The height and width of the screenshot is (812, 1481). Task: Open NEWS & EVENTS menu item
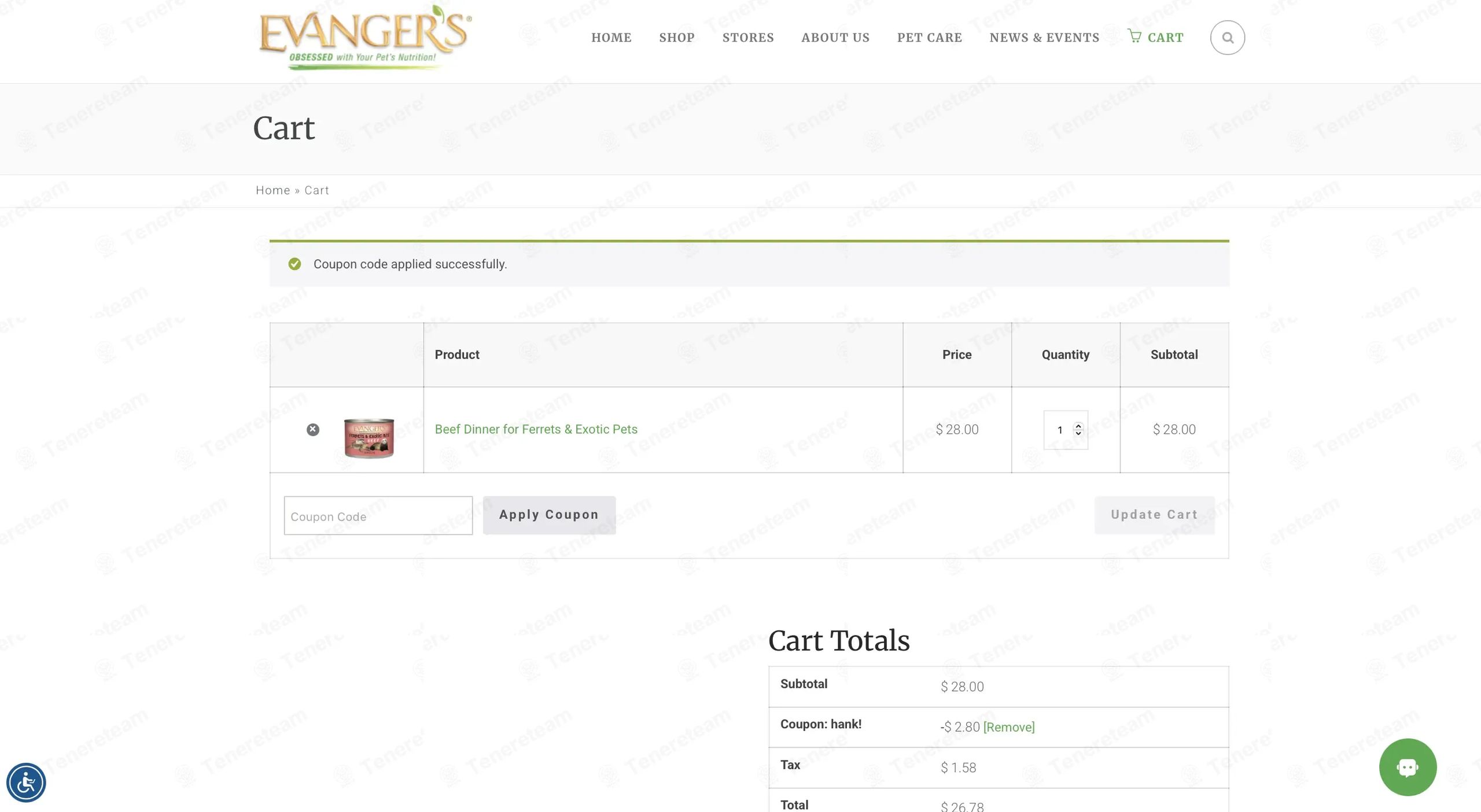[1044, 38]
